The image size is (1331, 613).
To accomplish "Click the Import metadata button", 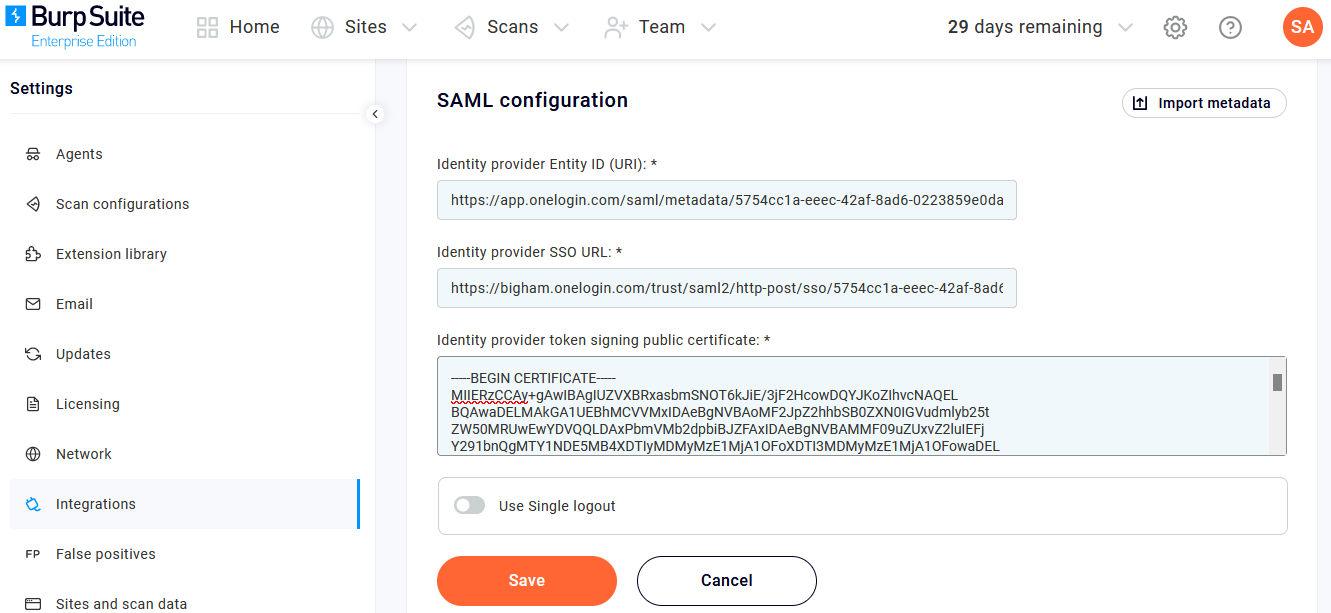I will (x=1203, y=103).
